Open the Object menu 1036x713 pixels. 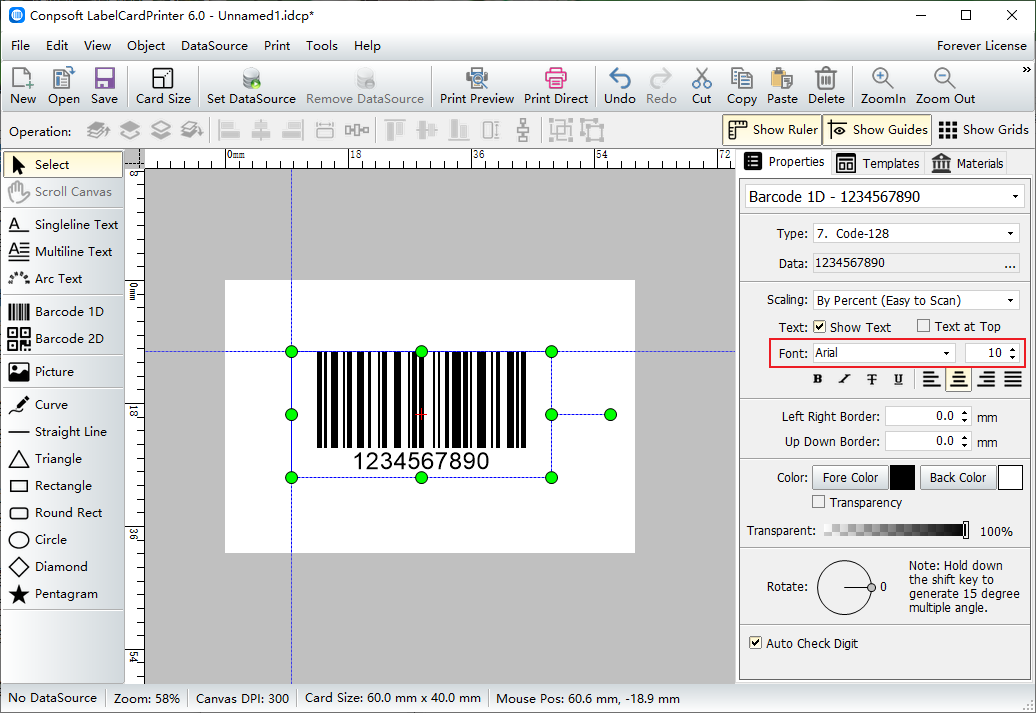click(x=146, y=46)
